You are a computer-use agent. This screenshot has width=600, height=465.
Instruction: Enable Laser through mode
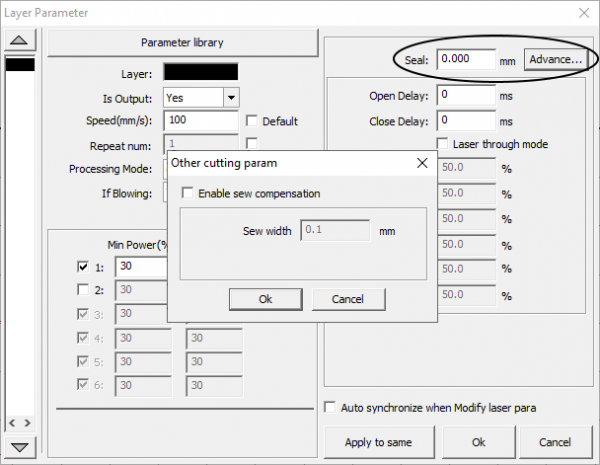443,144
